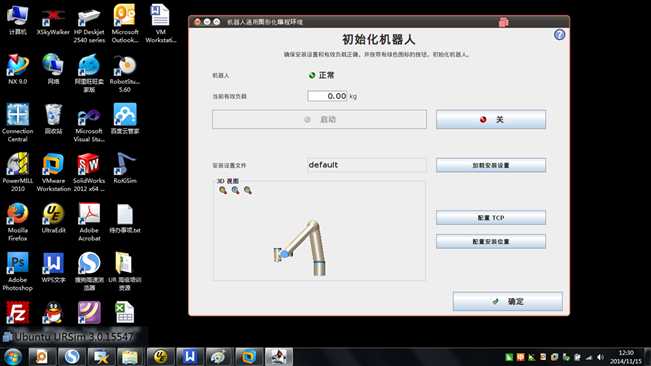Select the Sogou browser desktop shortcut

tap(89, 271)
